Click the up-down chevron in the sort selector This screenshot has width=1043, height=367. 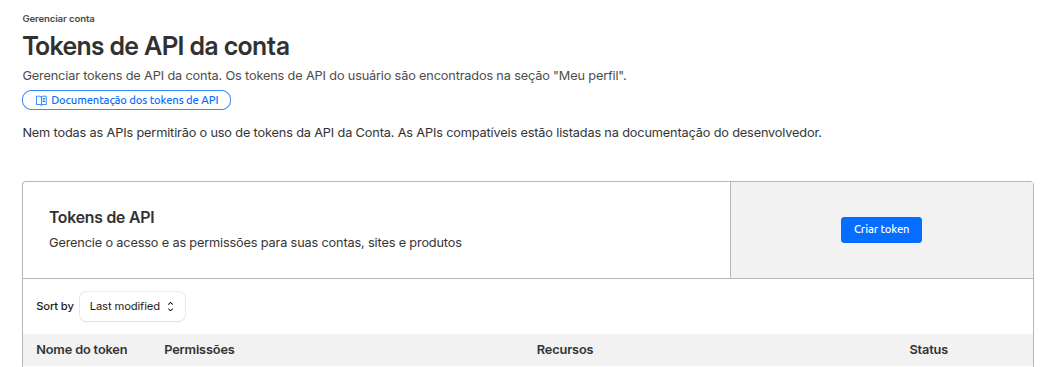pos(170,306)
